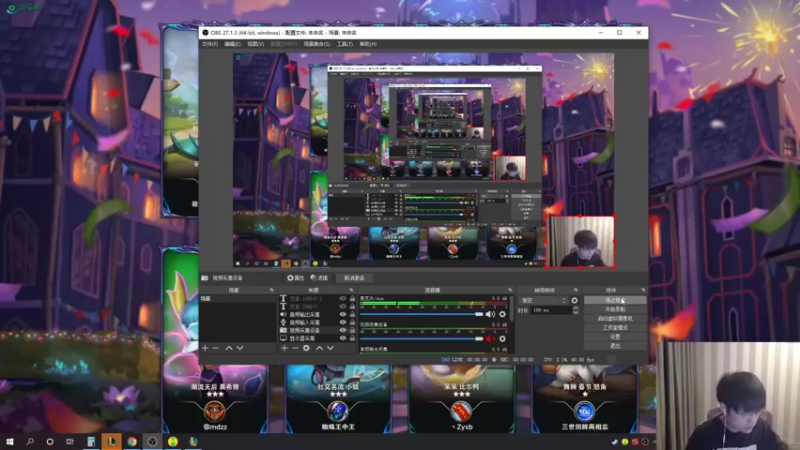Viewport: 800px width, 450px height.
Task: Select the 显示器采集 source row
Action: (x=317, y=338)
